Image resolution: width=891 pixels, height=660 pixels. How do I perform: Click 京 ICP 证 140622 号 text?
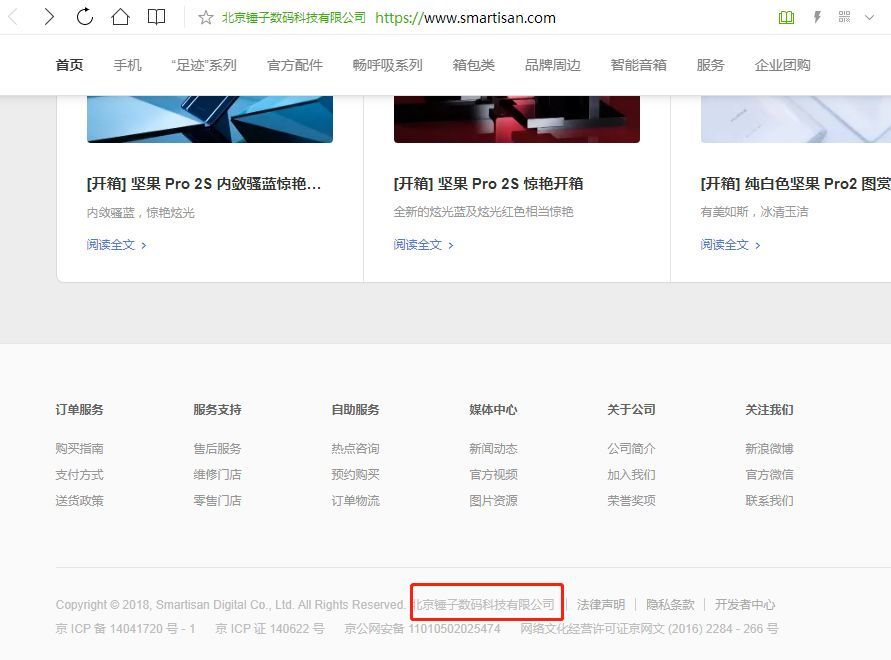pos(270,629)
